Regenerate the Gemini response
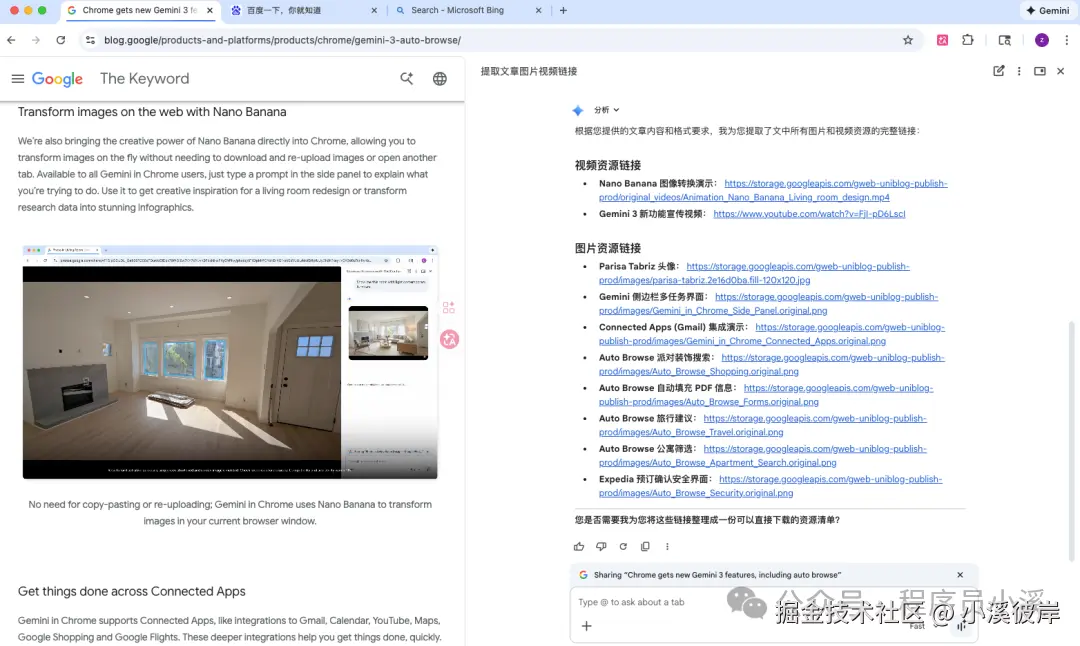Image resolution: width=1080 pixels, height=646 pixels. (622, 546)
